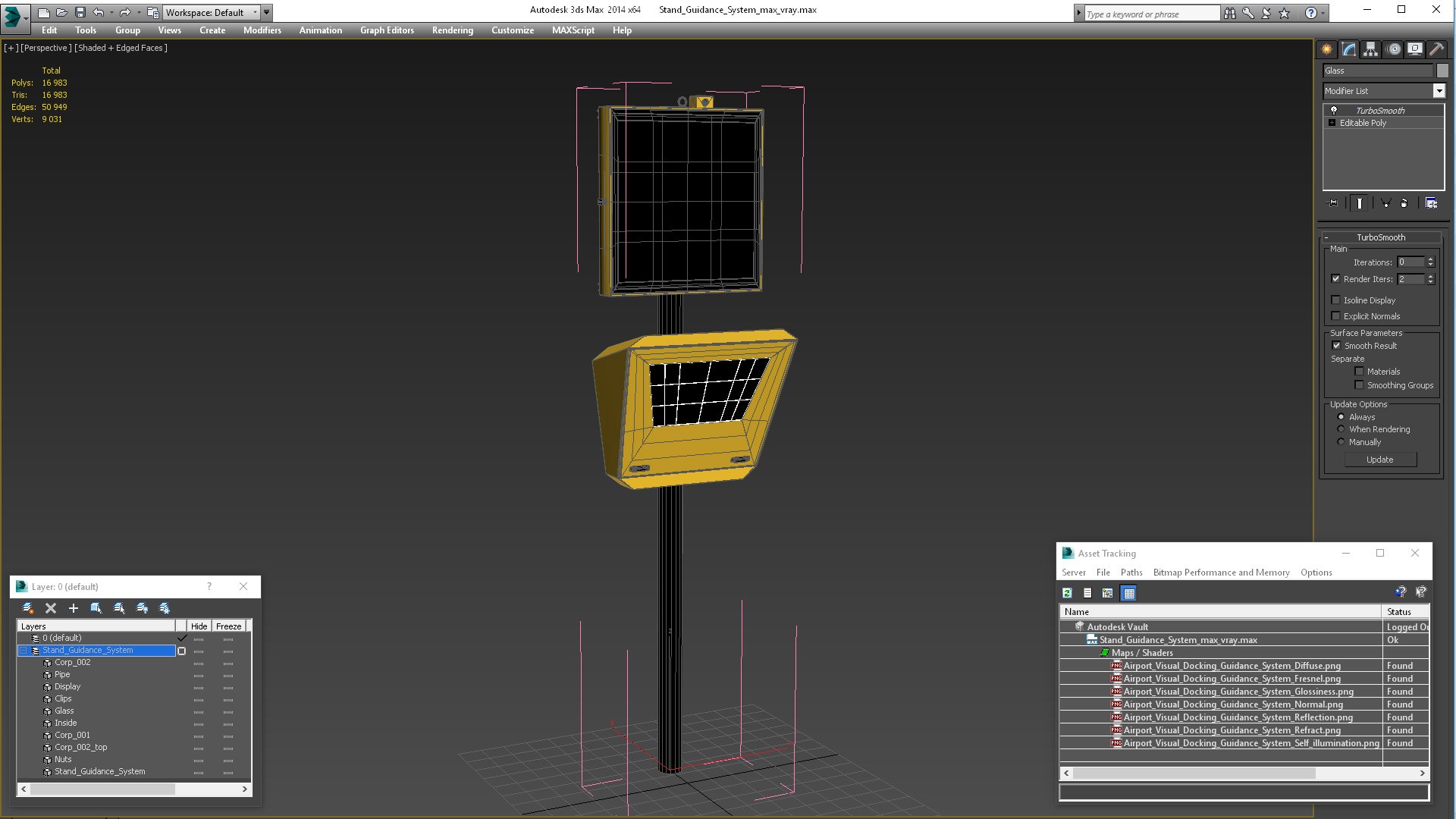Select the When Rendering update option

(1341, 429)
